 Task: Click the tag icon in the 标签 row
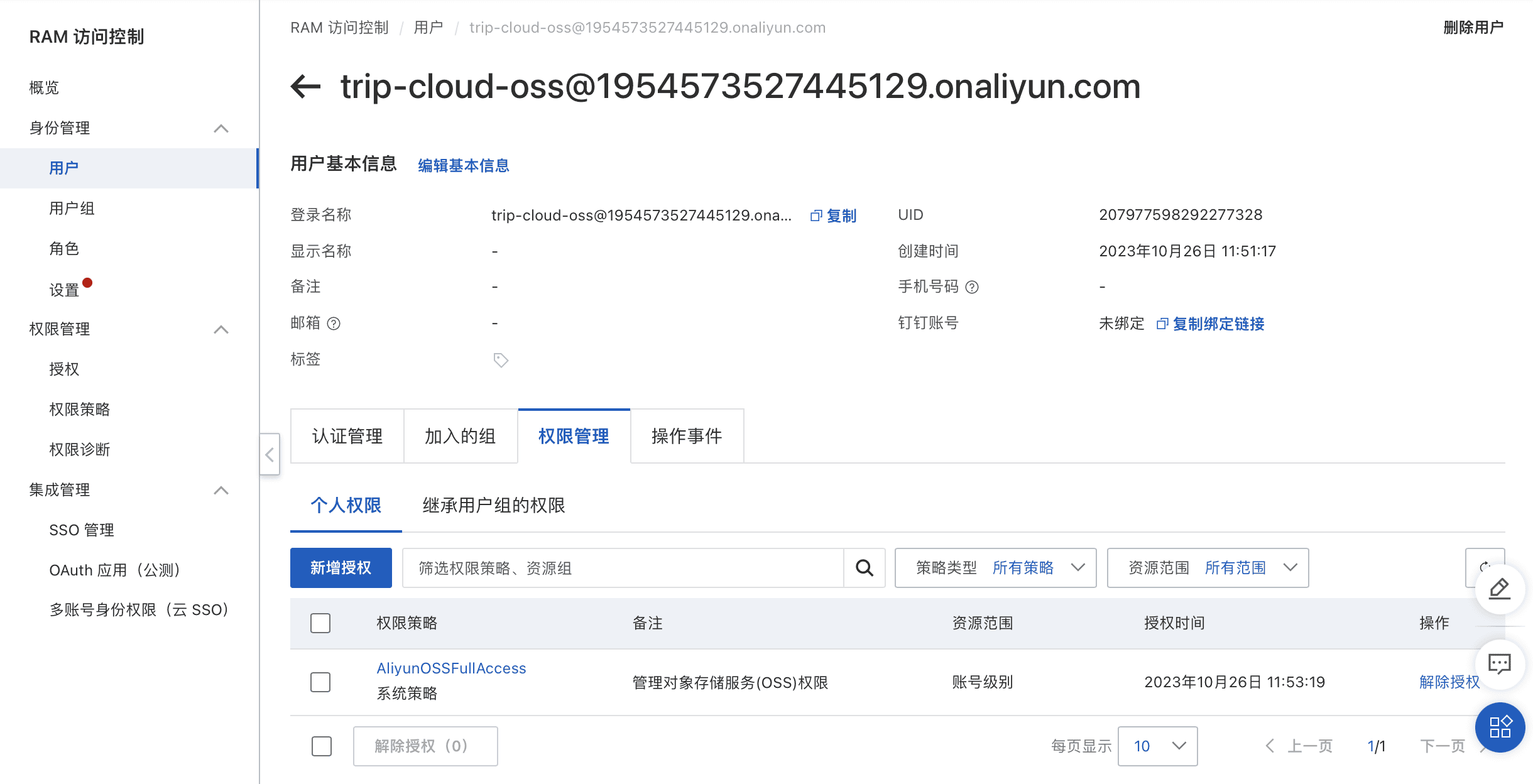500,360
